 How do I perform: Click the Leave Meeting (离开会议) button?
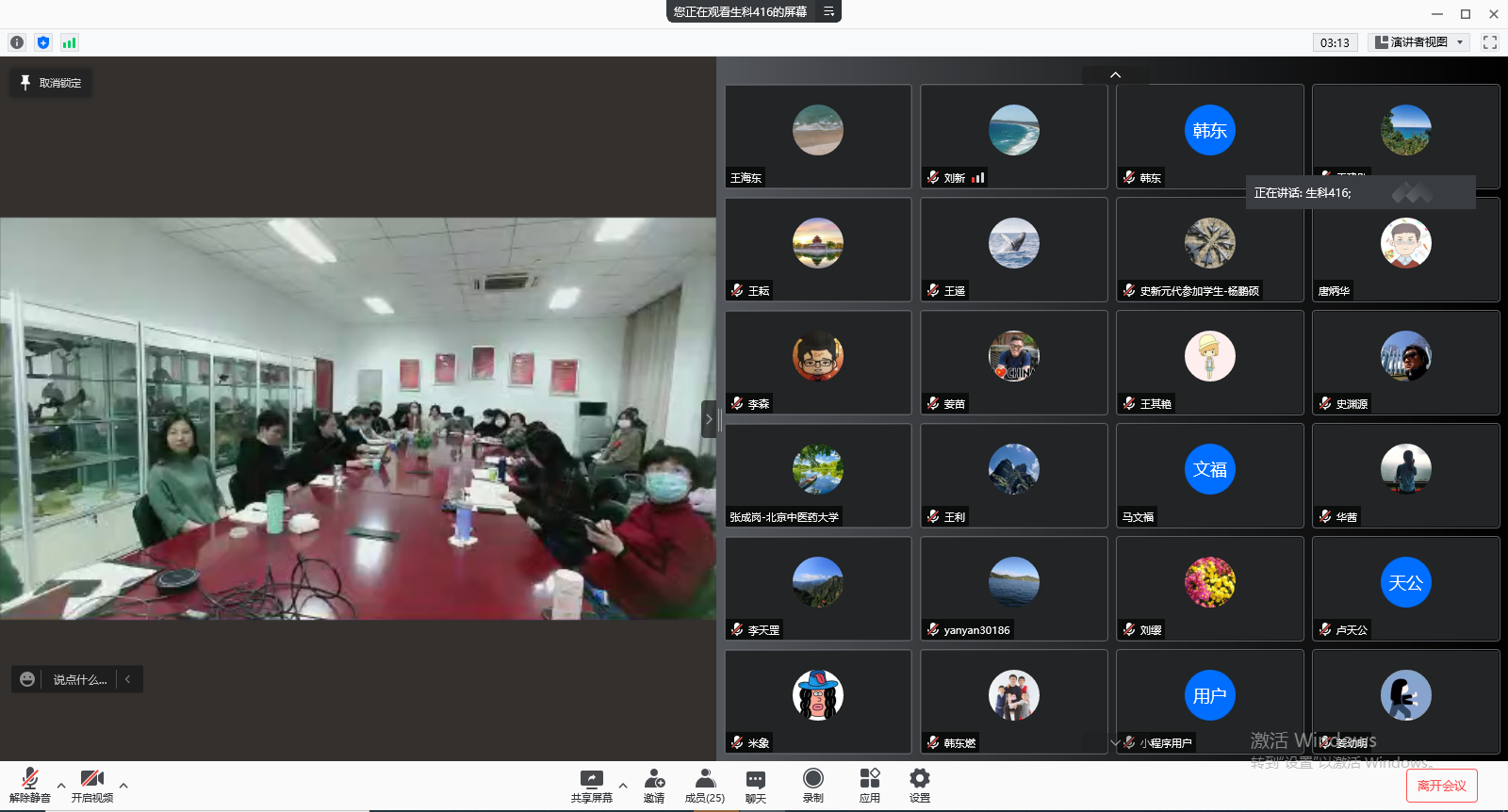(1441, 786)
